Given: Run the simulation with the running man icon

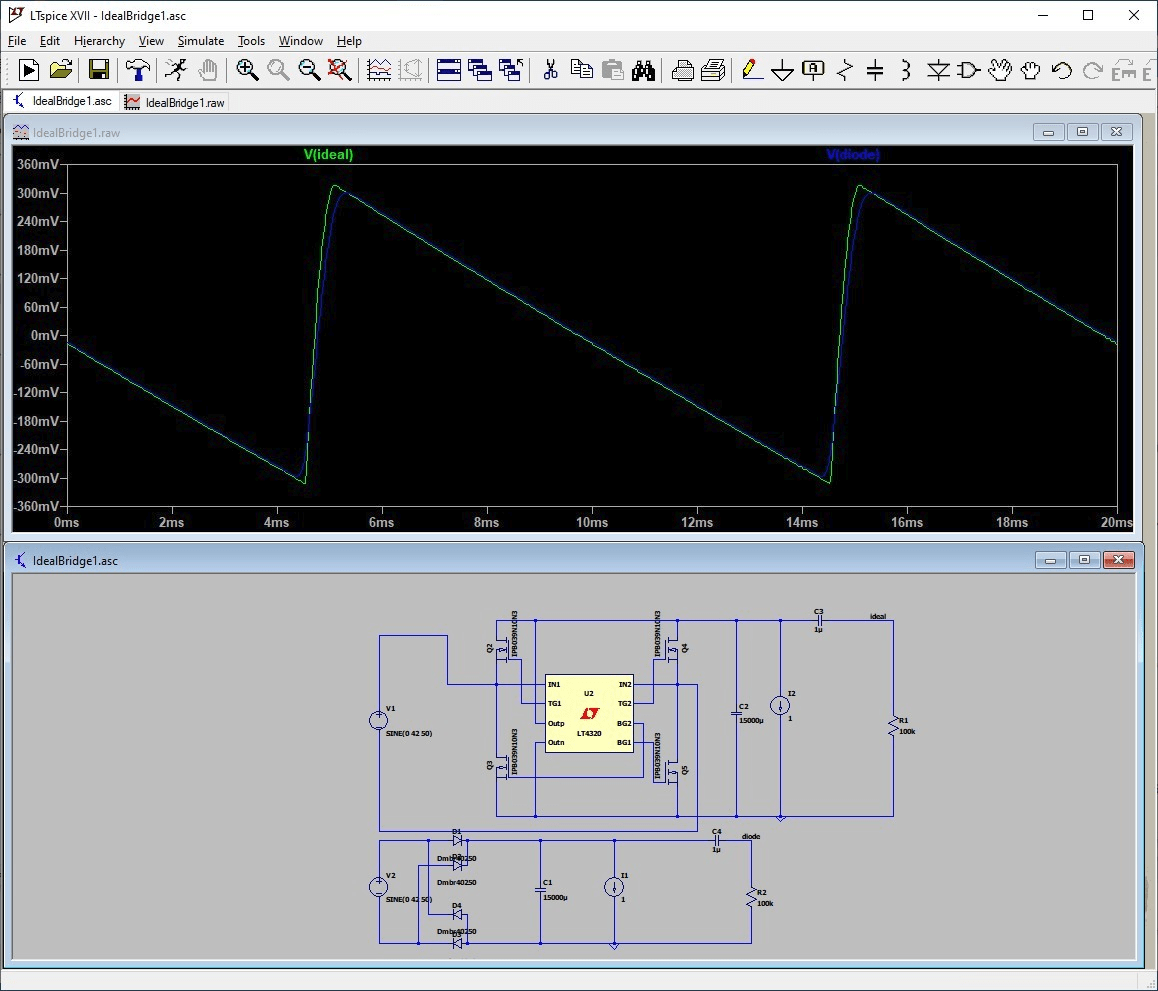Looking at the screenshot, I should tap(176, 70).
